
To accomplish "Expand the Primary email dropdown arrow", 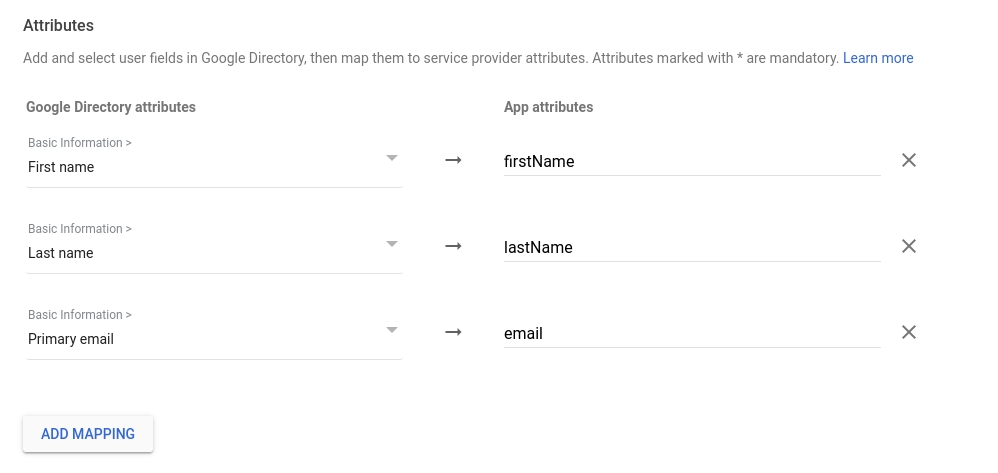I will pyautogui.click(x=392, y=330).
